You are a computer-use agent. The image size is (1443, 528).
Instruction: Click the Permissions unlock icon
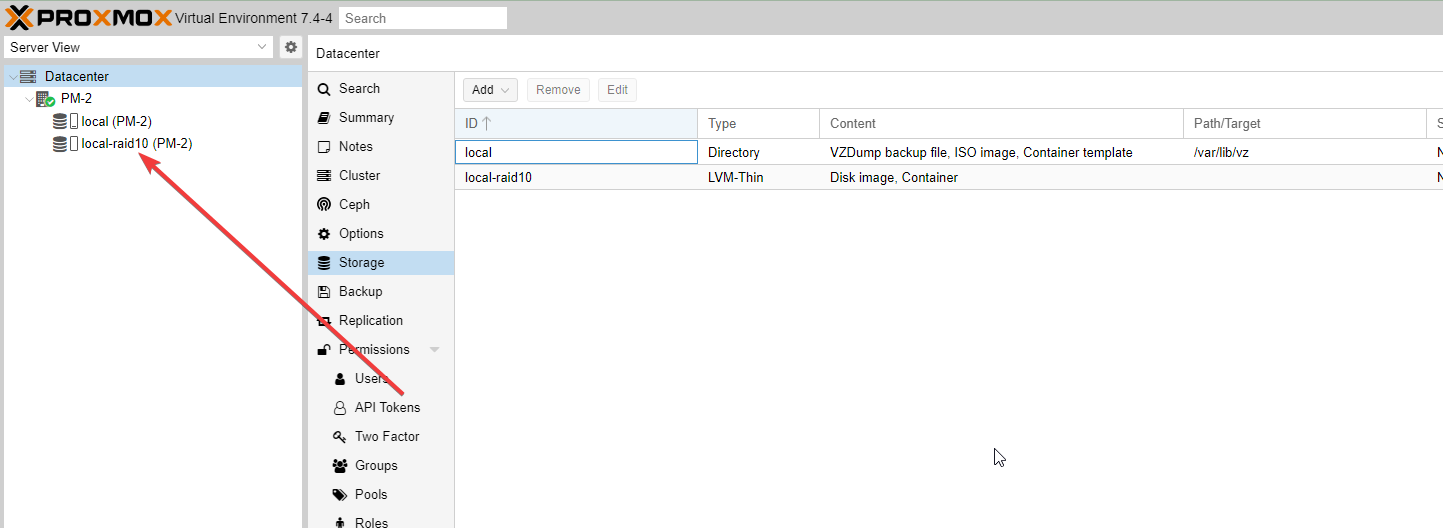coord(323,350)
